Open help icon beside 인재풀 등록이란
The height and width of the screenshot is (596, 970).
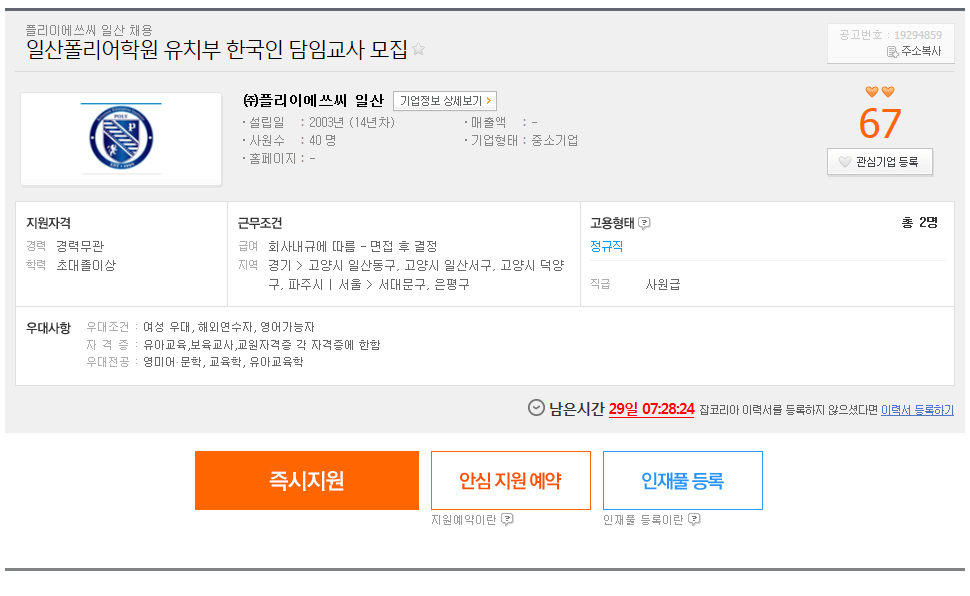point(694,519)
